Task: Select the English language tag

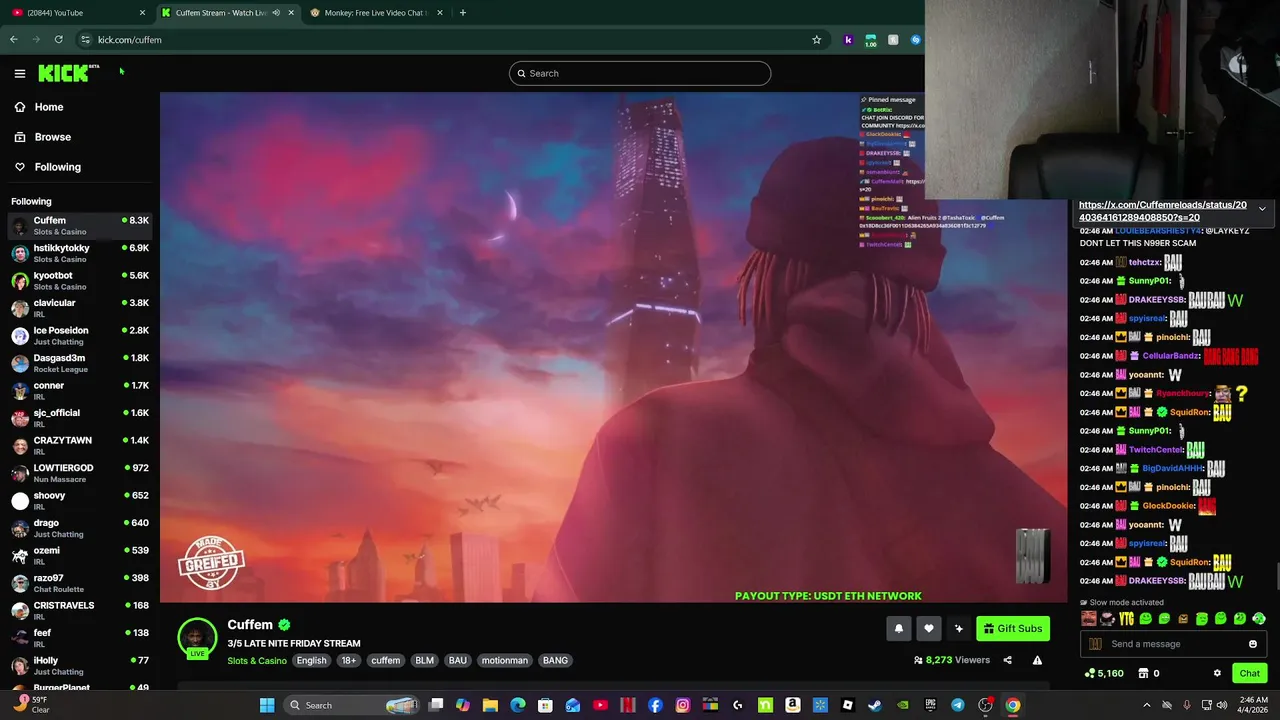Action: pos(311,661)
